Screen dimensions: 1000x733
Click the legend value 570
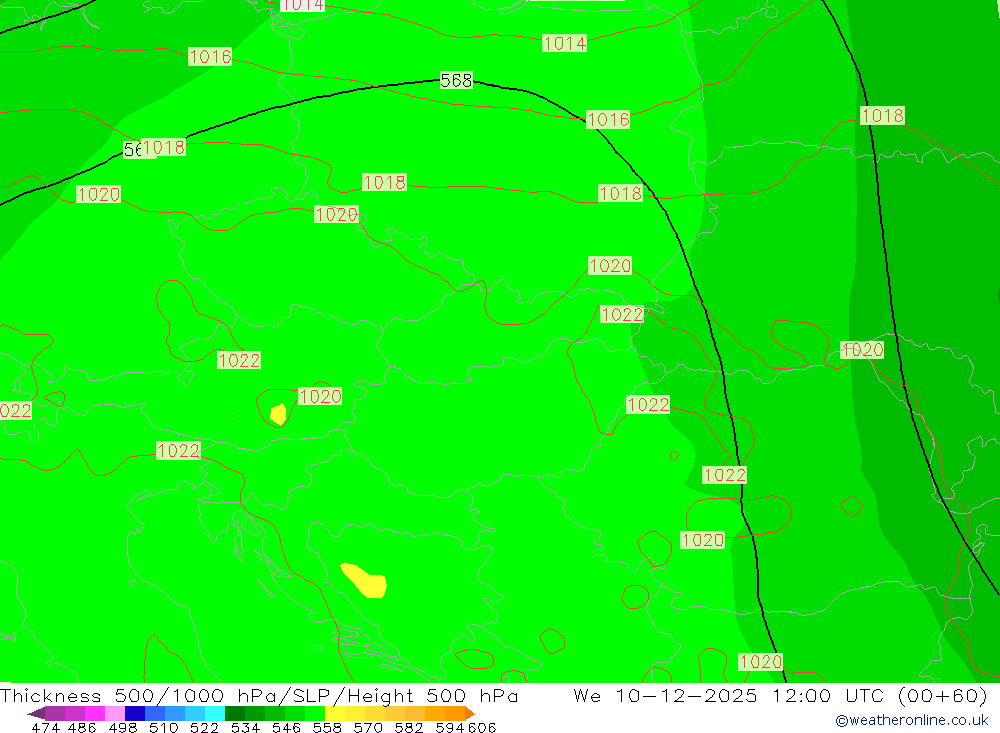[368, 727]
